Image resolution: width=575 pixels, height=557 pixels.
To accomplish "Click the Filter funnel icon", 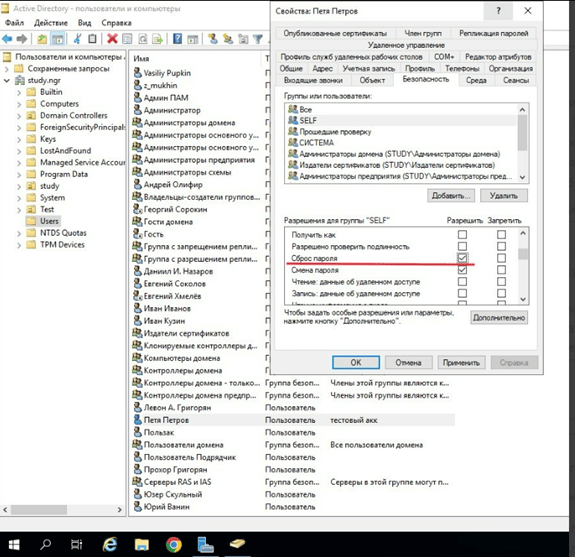I will coord(258,39).
